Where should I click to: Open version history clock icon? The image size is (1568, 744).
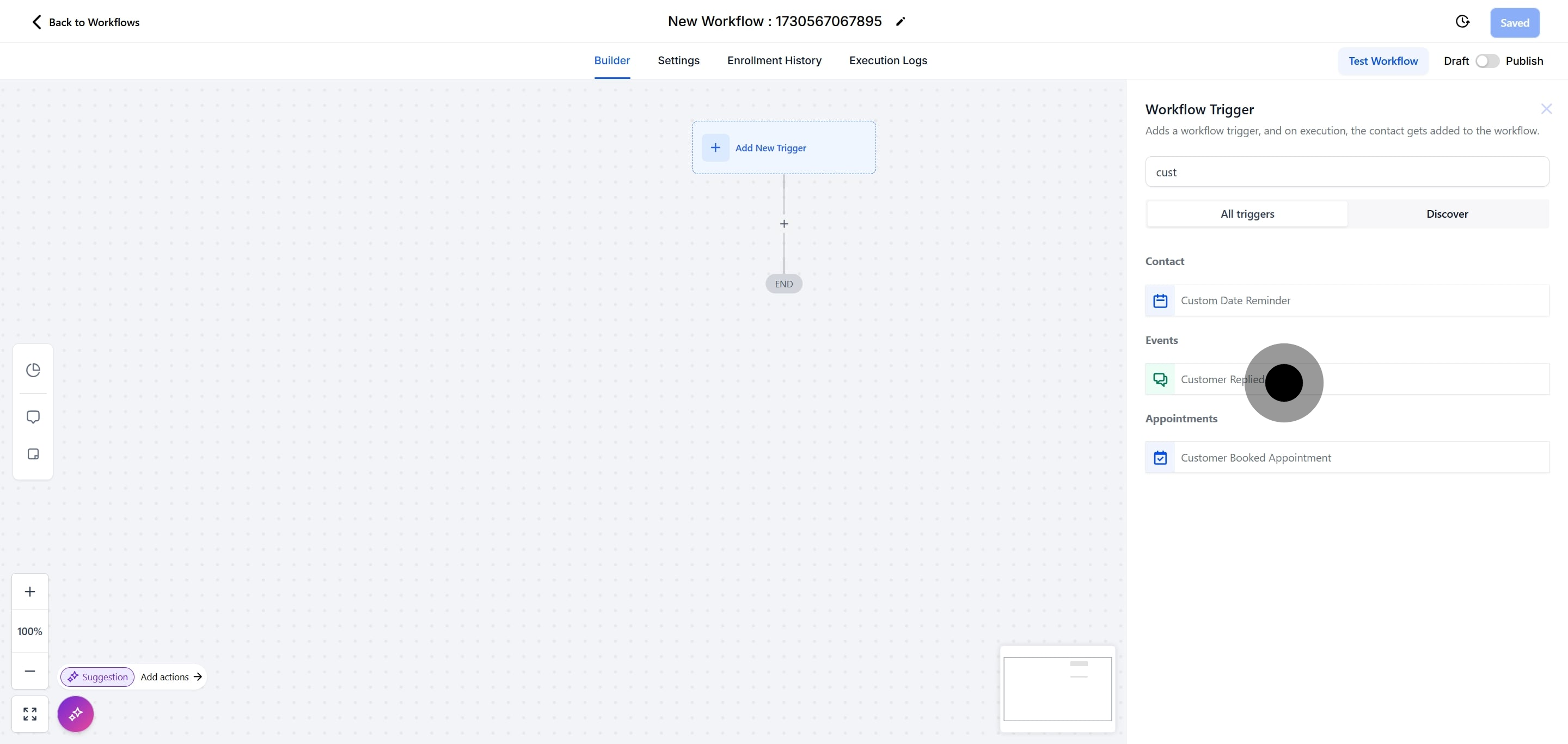pos(1462,22)
